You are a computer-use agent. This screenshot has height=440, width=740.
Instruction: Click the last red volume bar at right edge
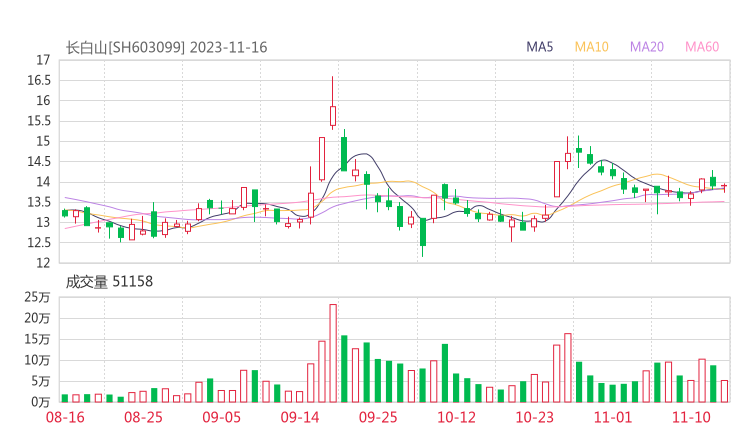724,391
